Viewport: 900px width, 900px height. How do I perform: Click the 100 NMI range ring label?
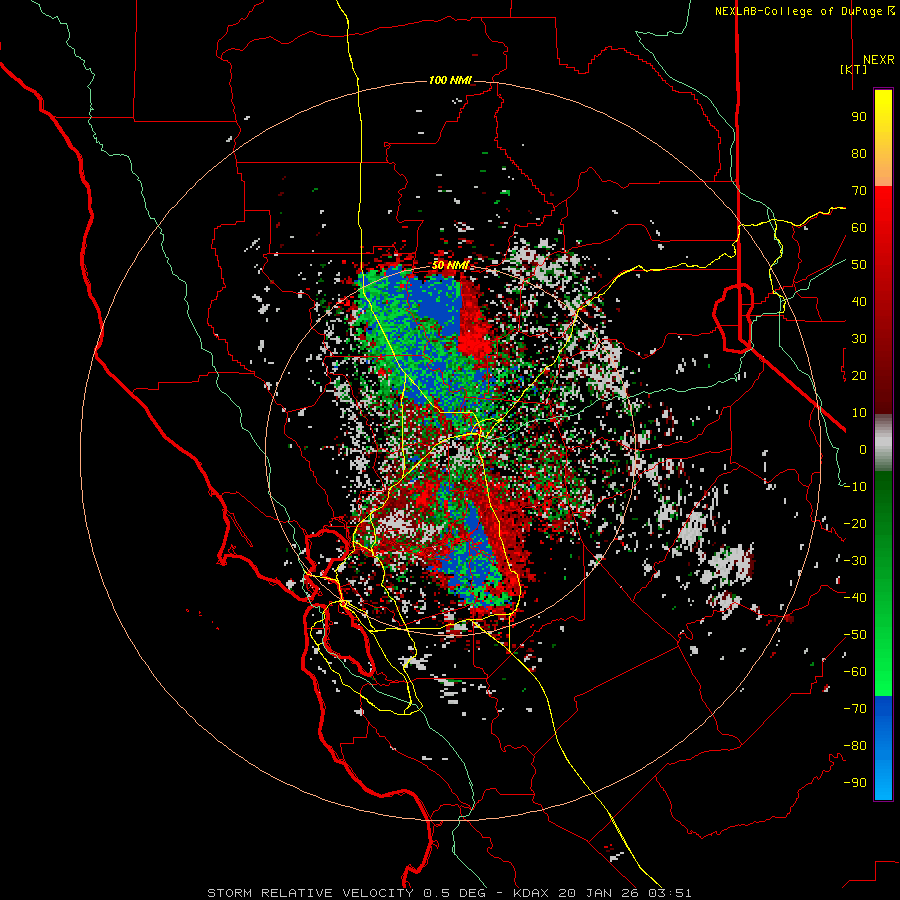pyautogui.click(x=450, y=80)
